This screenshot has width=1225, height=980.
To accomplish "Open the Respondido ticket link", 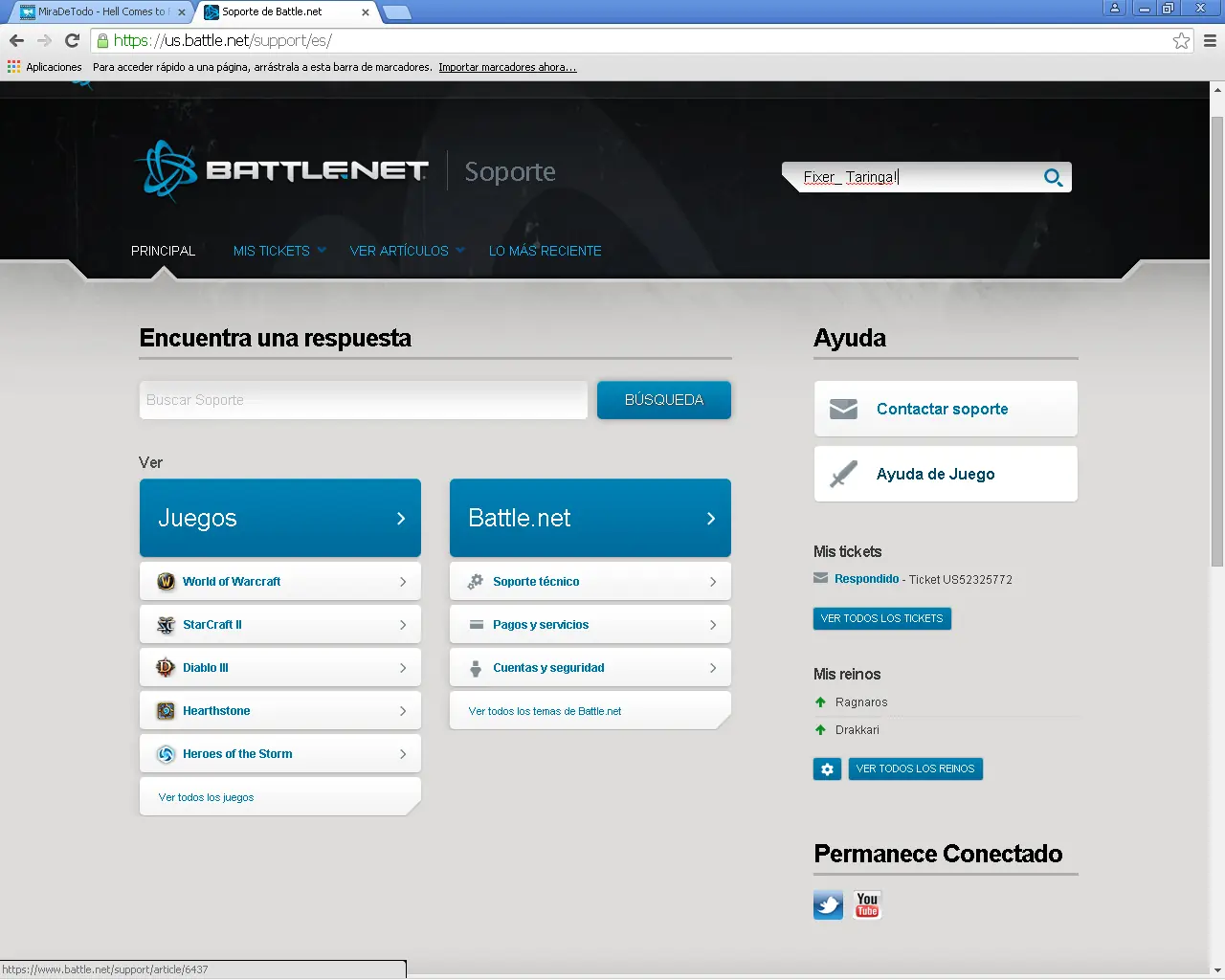I will pos(867,578).
